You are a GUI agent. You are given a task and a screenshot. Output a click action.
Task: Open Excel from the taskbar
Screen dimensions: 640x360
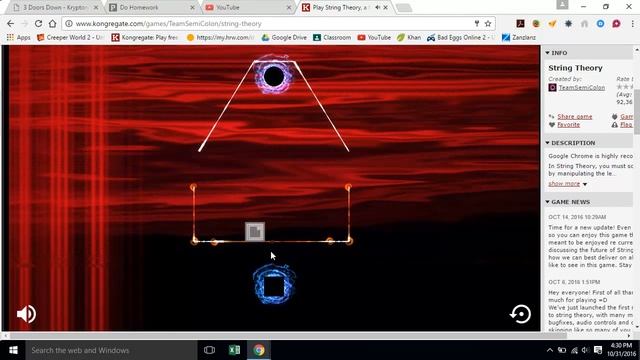234,350
